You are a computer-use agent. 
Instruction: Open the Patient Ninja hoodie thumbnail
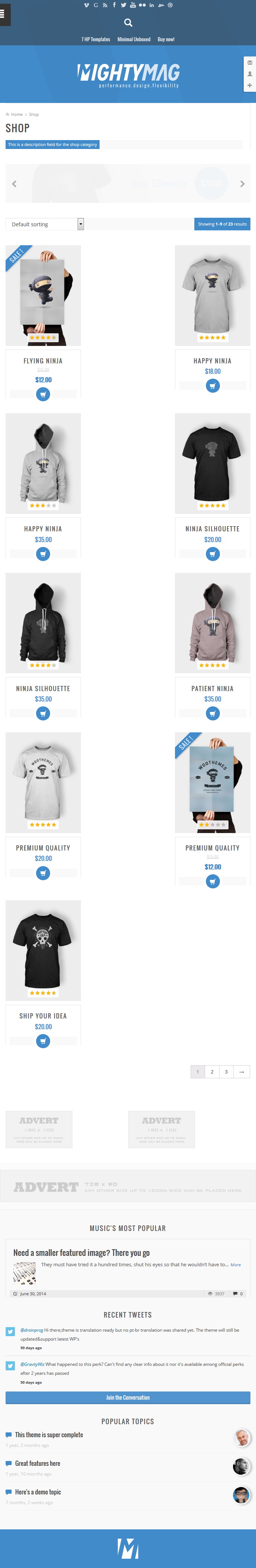pyautogui.click(x=212, y=623)
